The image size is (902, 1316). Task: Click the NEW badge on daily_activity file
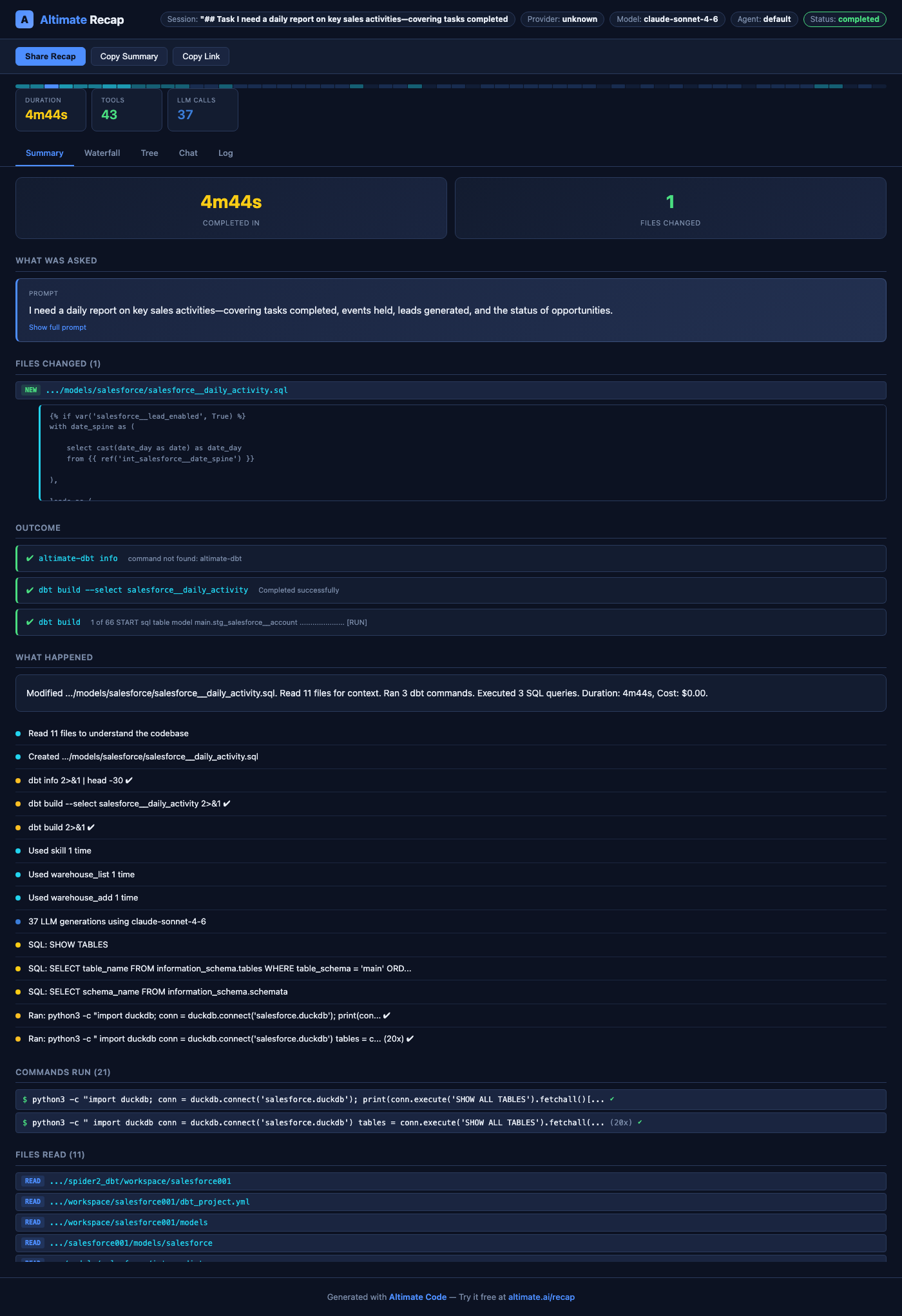pyautogui.click(x=31, y=390)
